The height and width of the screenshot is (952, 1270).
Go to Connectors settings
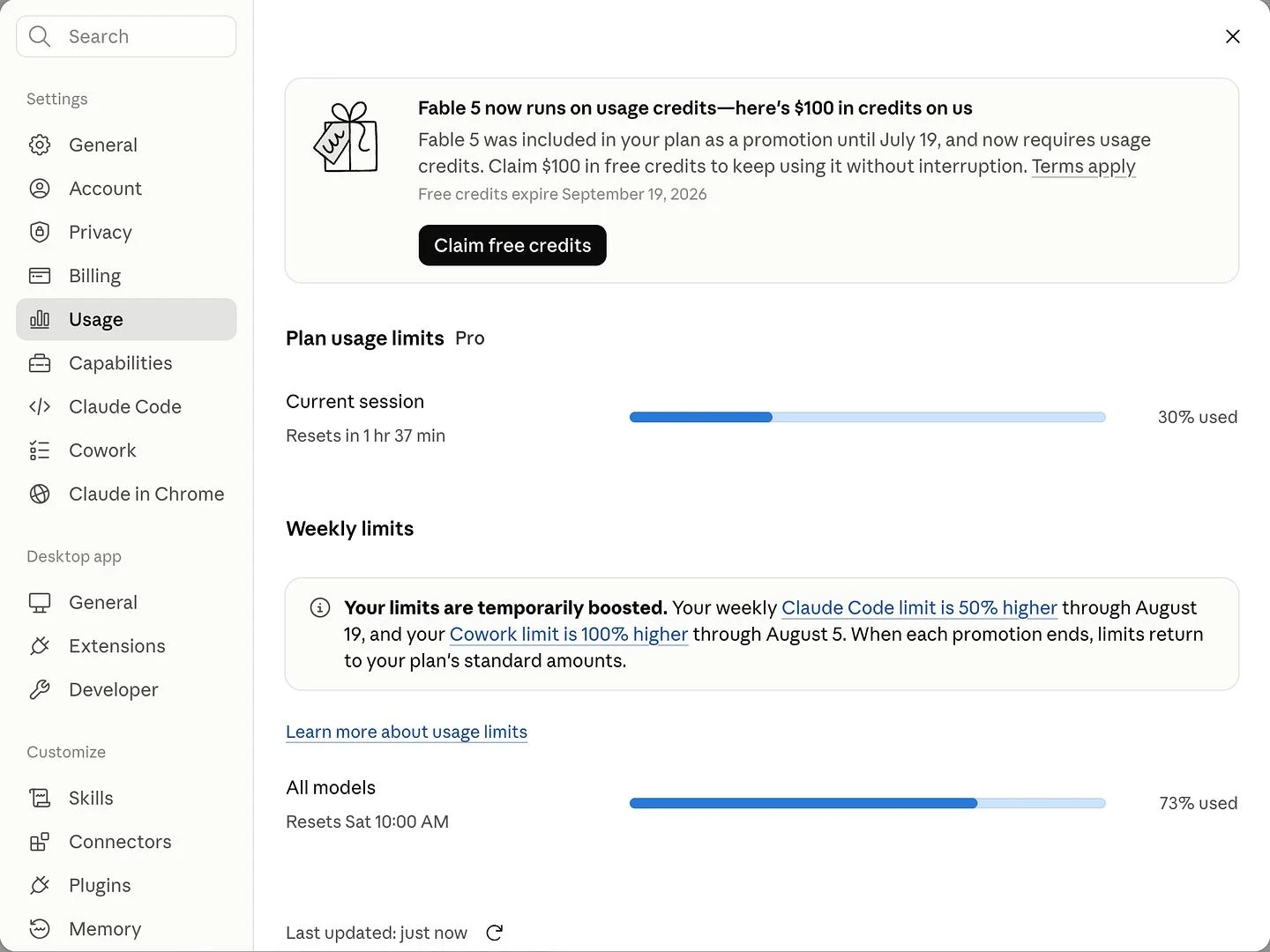126,842
